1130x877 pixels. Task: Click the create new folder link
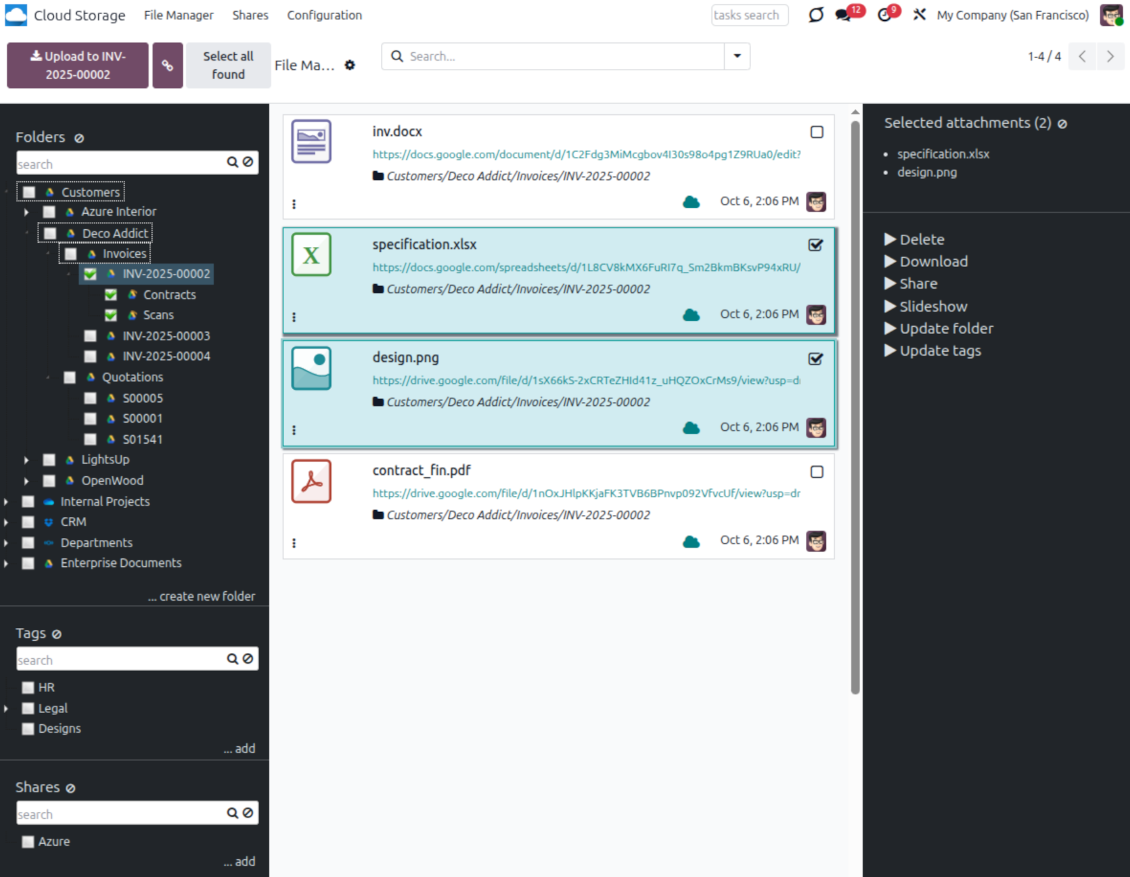point(201,596)
